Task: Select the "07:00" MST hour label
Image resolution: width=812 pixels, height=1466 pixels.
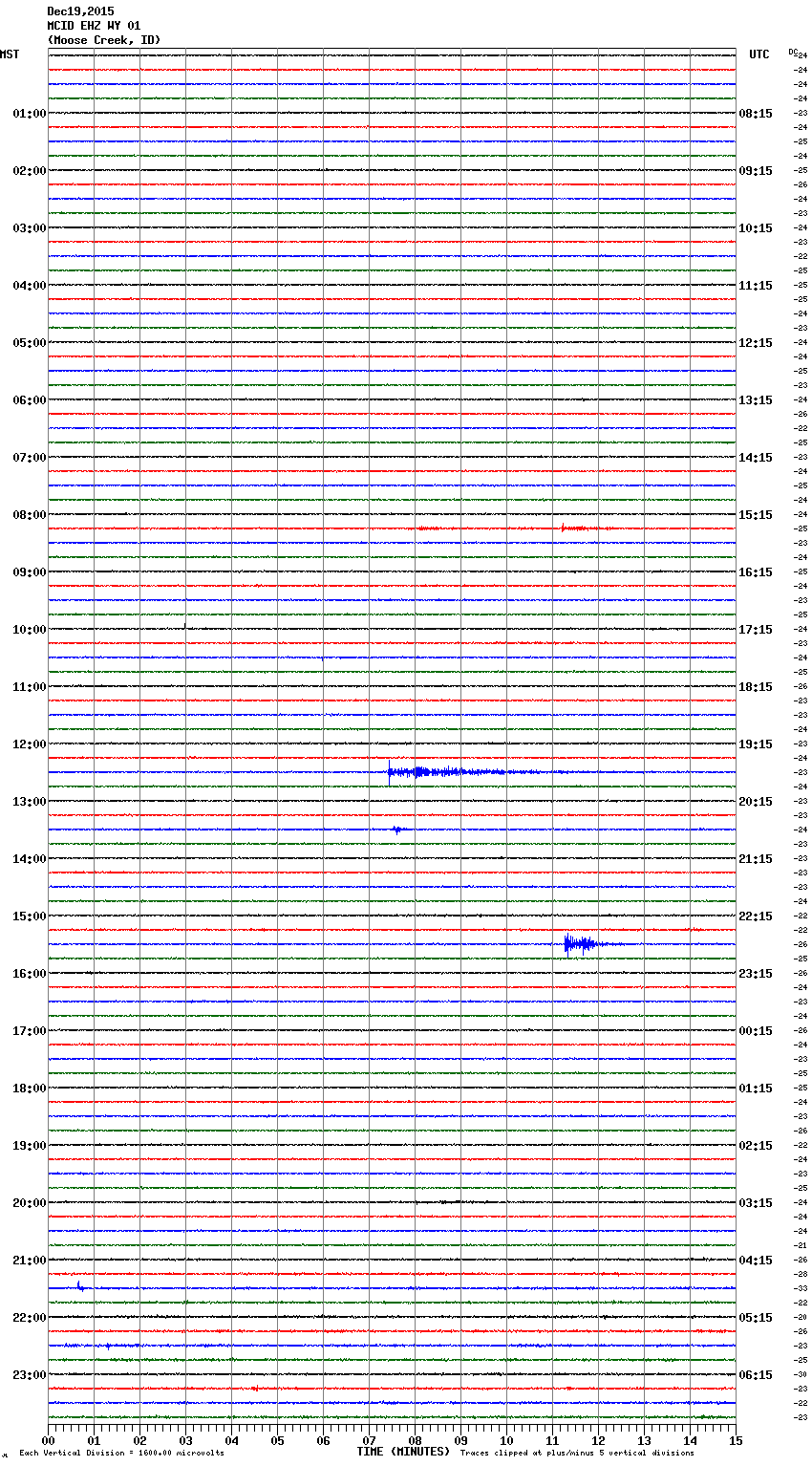Action: point(30,458)
